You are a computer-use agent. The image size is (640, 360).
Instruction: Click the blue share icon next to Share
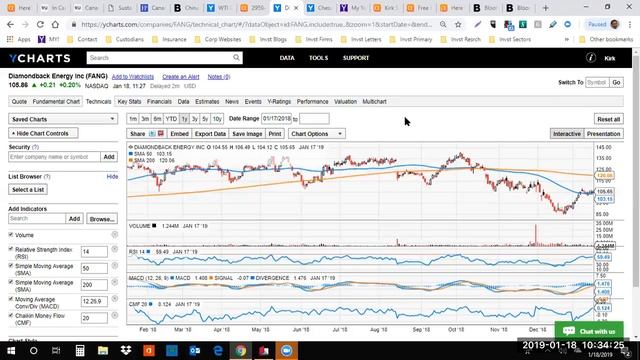(152, 133)
